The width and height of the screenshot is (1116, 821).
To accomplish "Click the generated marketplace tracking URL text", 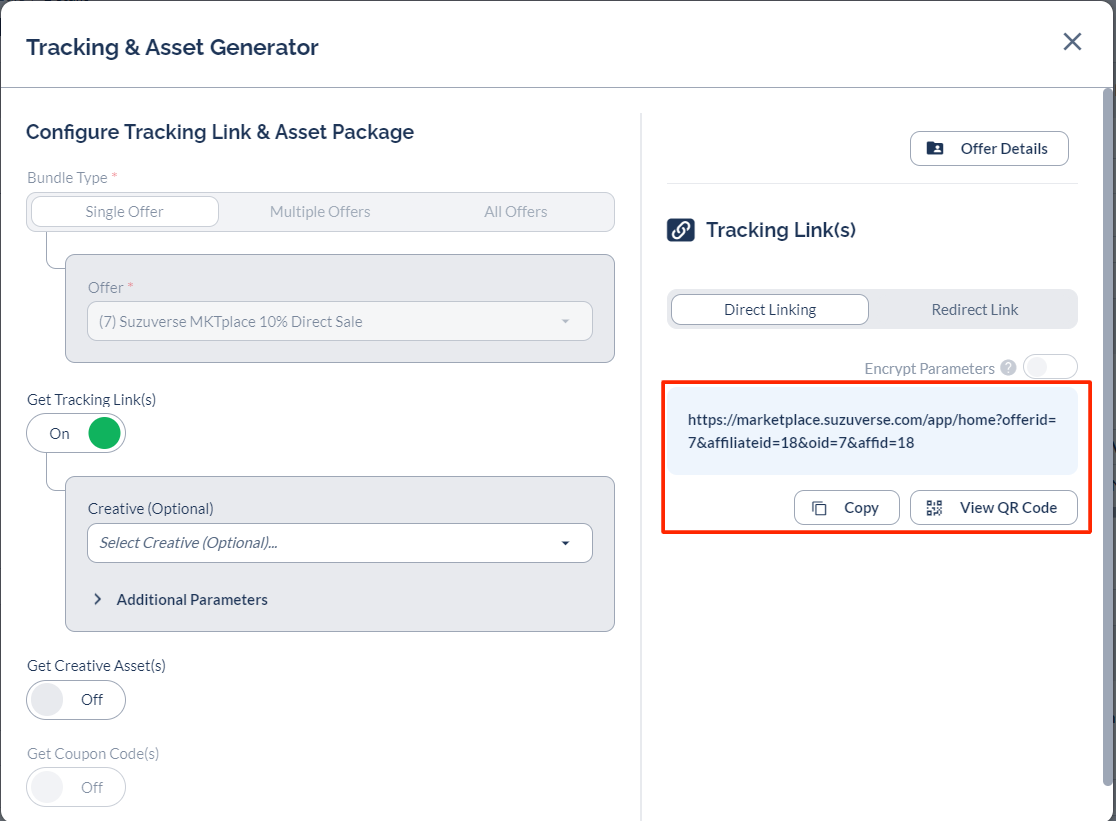I will 871,430.
